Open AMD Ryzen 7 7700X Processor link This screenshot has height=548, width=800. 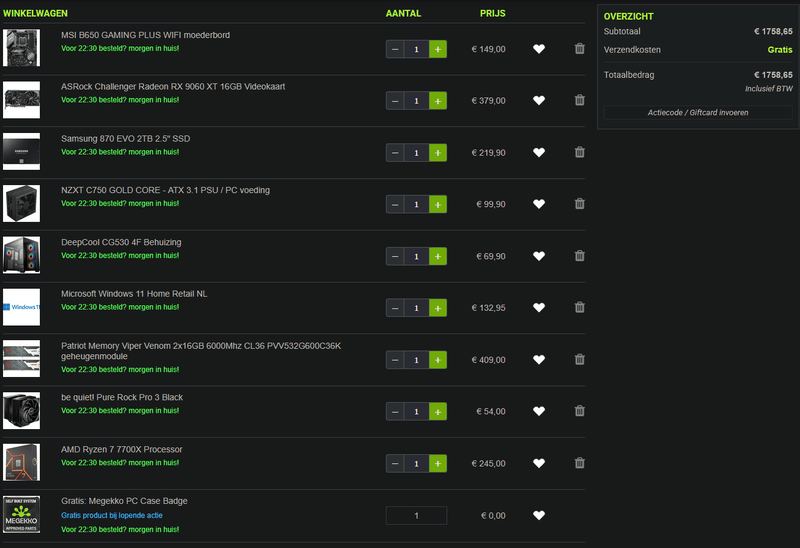pyautogui.click(x=121, y=450)
